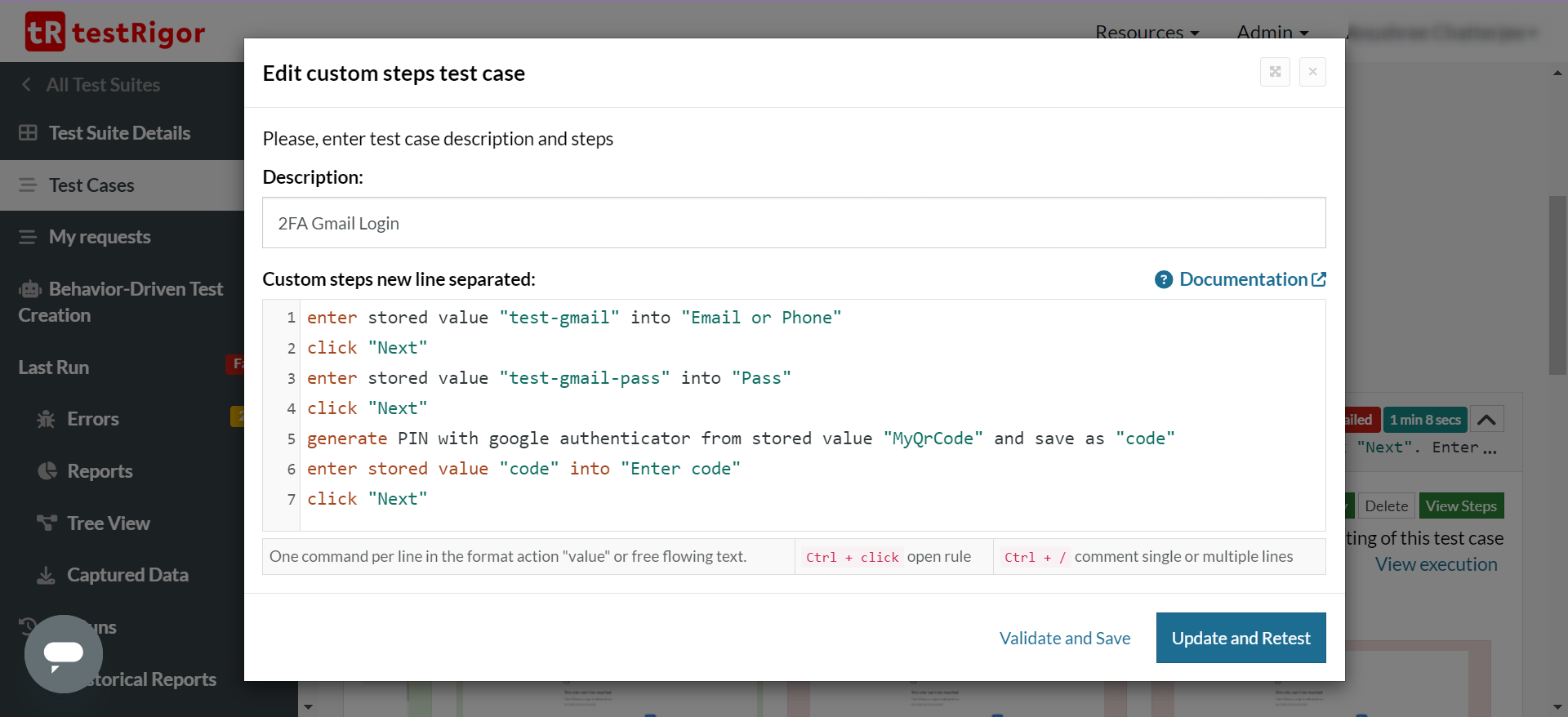1568x717 pixels.
Task: Open the Documentation link
Action: click(x=1244, y=279)
